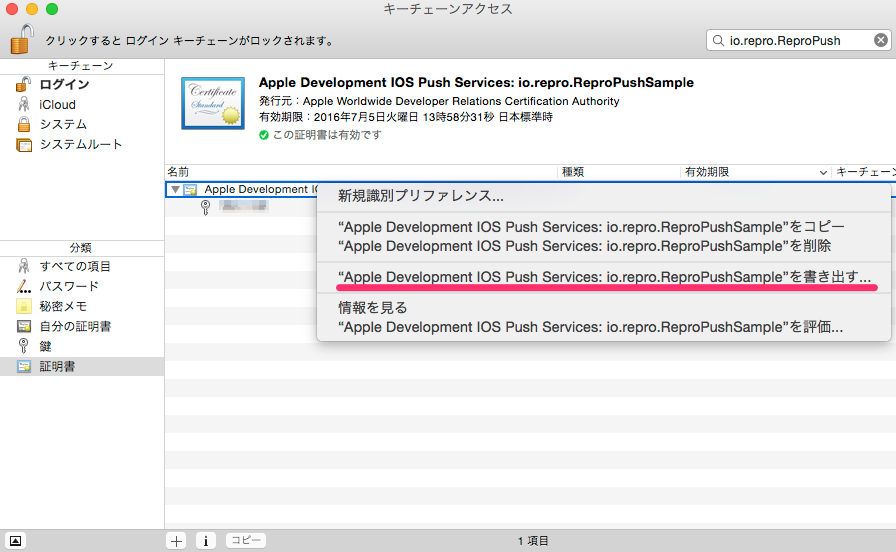Click the iCloud keychain icon

point(23,104)
